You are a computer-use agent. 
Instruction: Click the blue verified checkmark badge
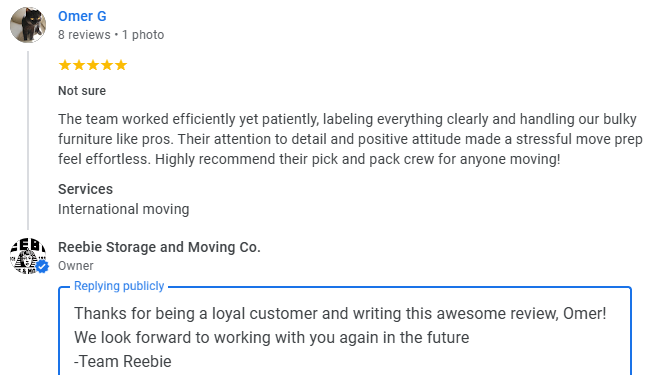point(42,266)
